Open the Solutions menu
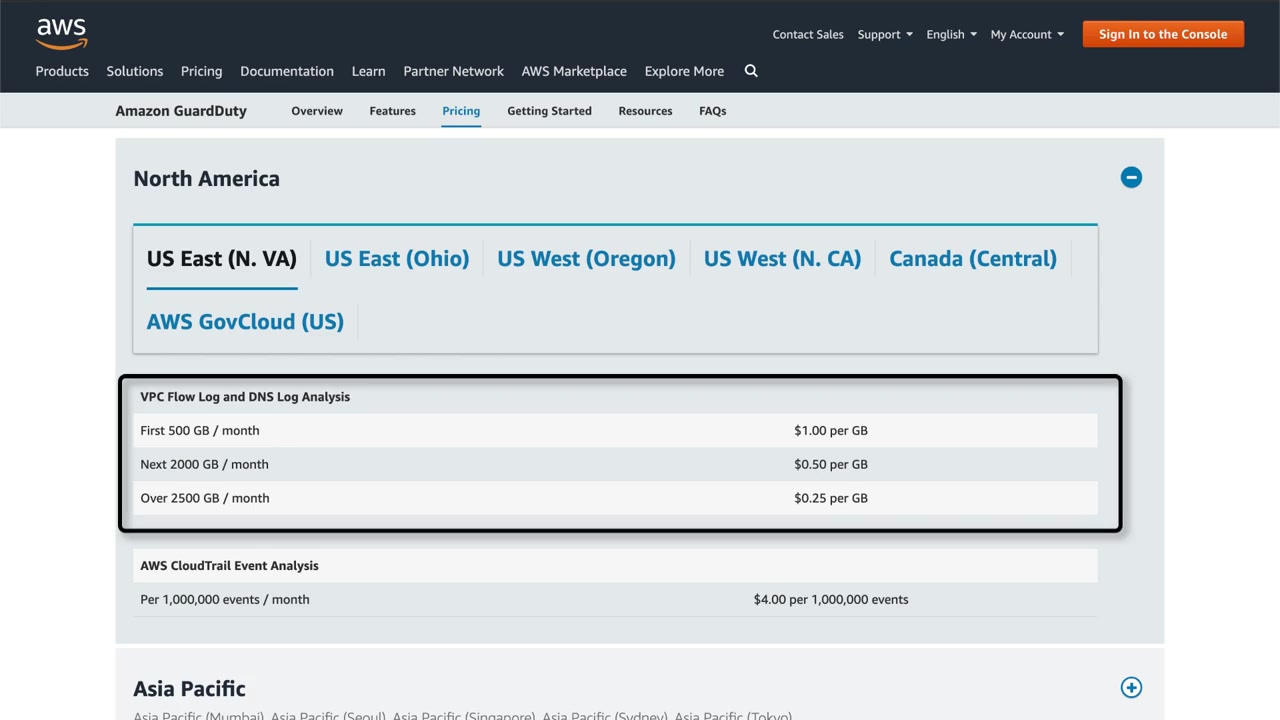Viewport: 1280px width, 720px height. pos(135,71)
